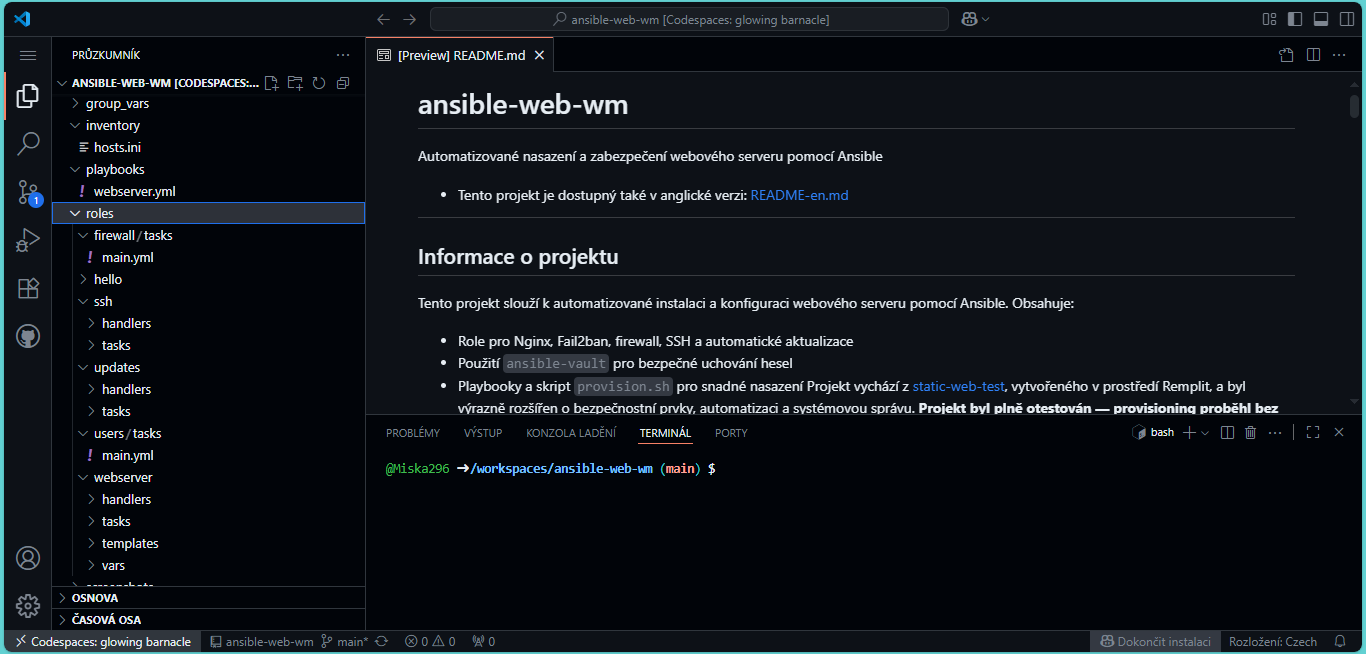1366x654 pixels.
Task: Open the Search view in activity bar
Action: 28,144
